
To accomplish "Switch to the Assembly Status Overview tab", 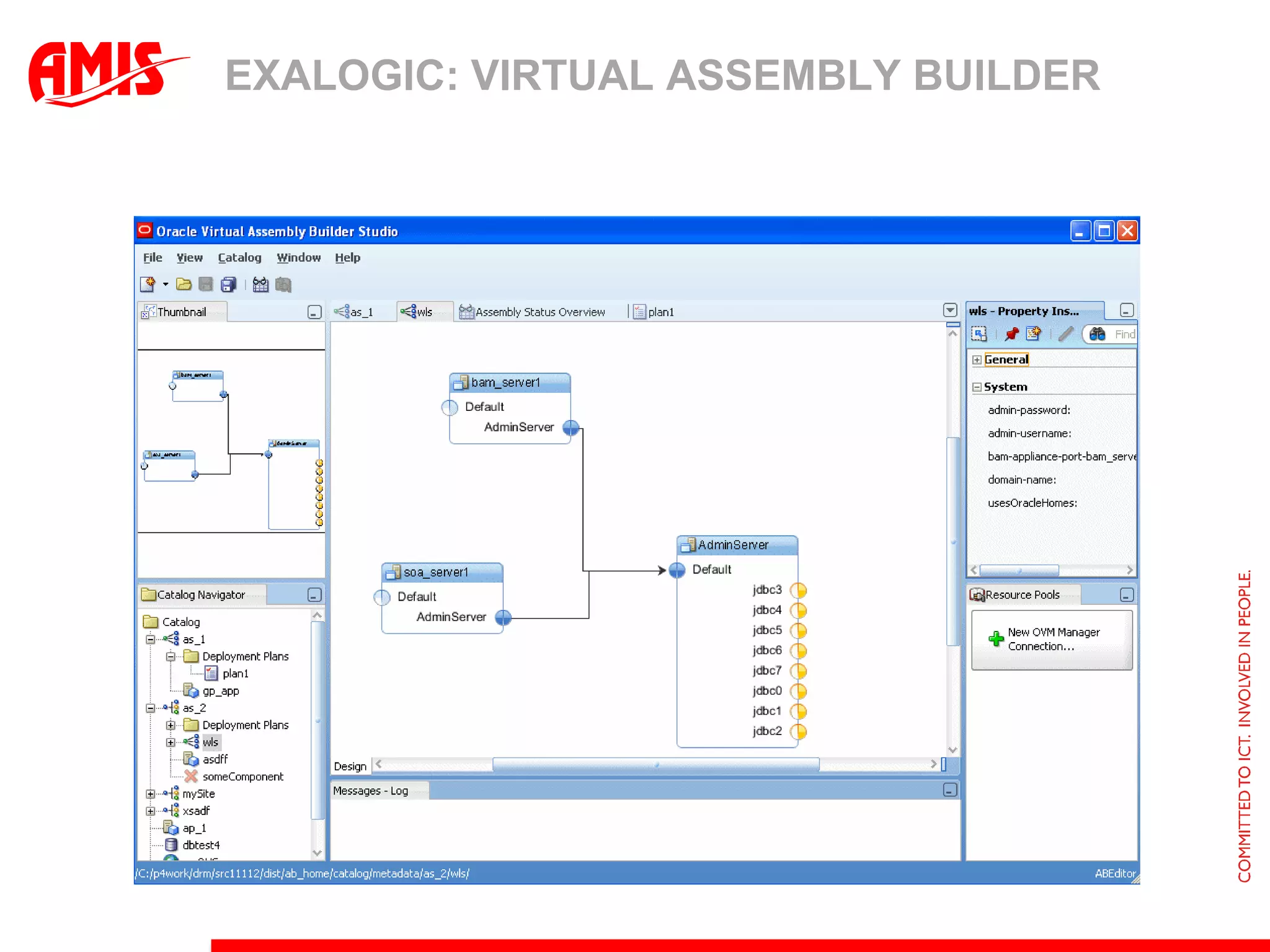I will tap(532, 312).
